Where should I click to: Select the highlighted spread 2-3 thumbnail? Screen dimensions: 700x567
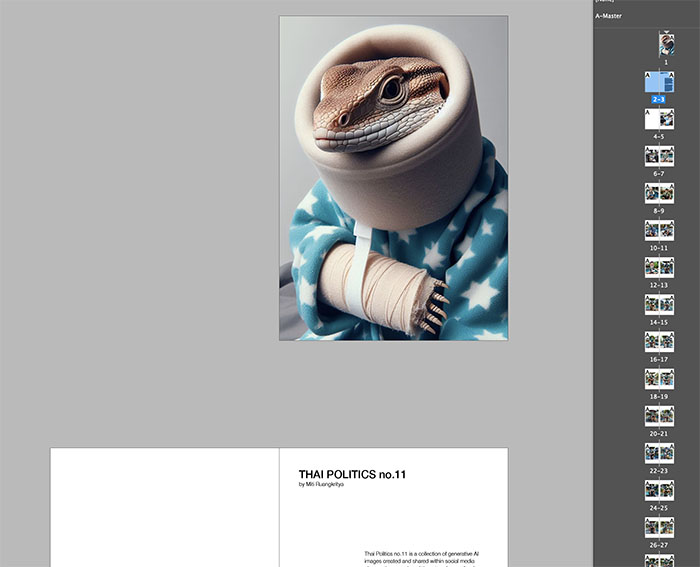(659, 82)
